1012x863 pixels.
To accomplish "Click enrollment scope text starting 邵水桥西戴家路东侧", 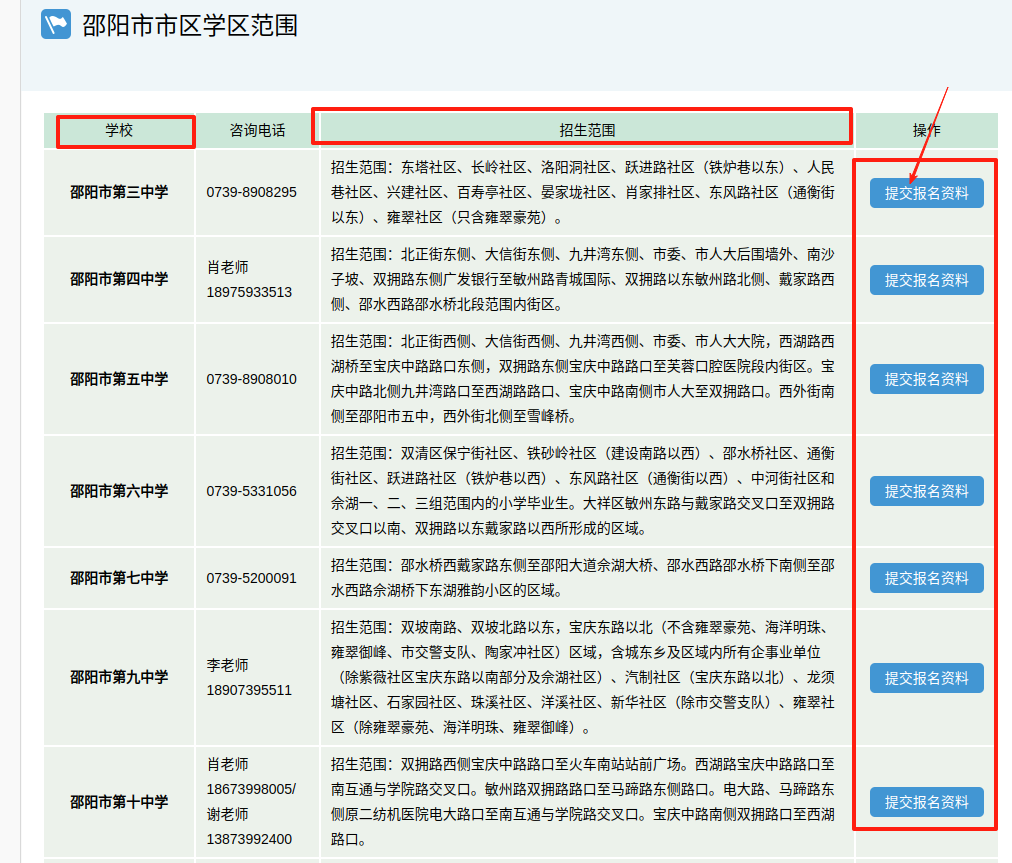I will (x=583, y=578).
